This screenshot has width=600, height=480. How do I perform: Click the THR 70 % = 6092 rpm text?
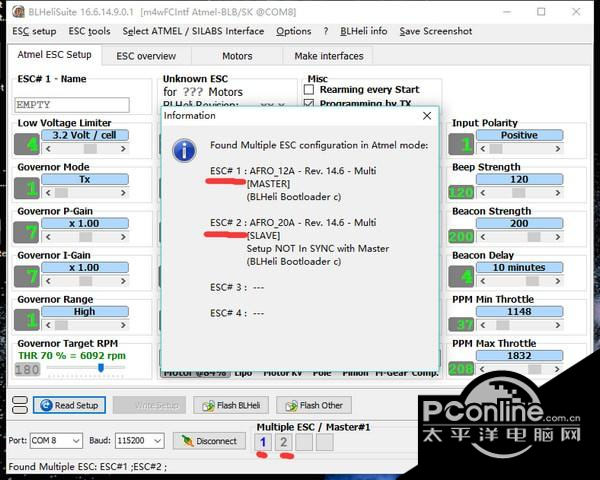(72, 356)
